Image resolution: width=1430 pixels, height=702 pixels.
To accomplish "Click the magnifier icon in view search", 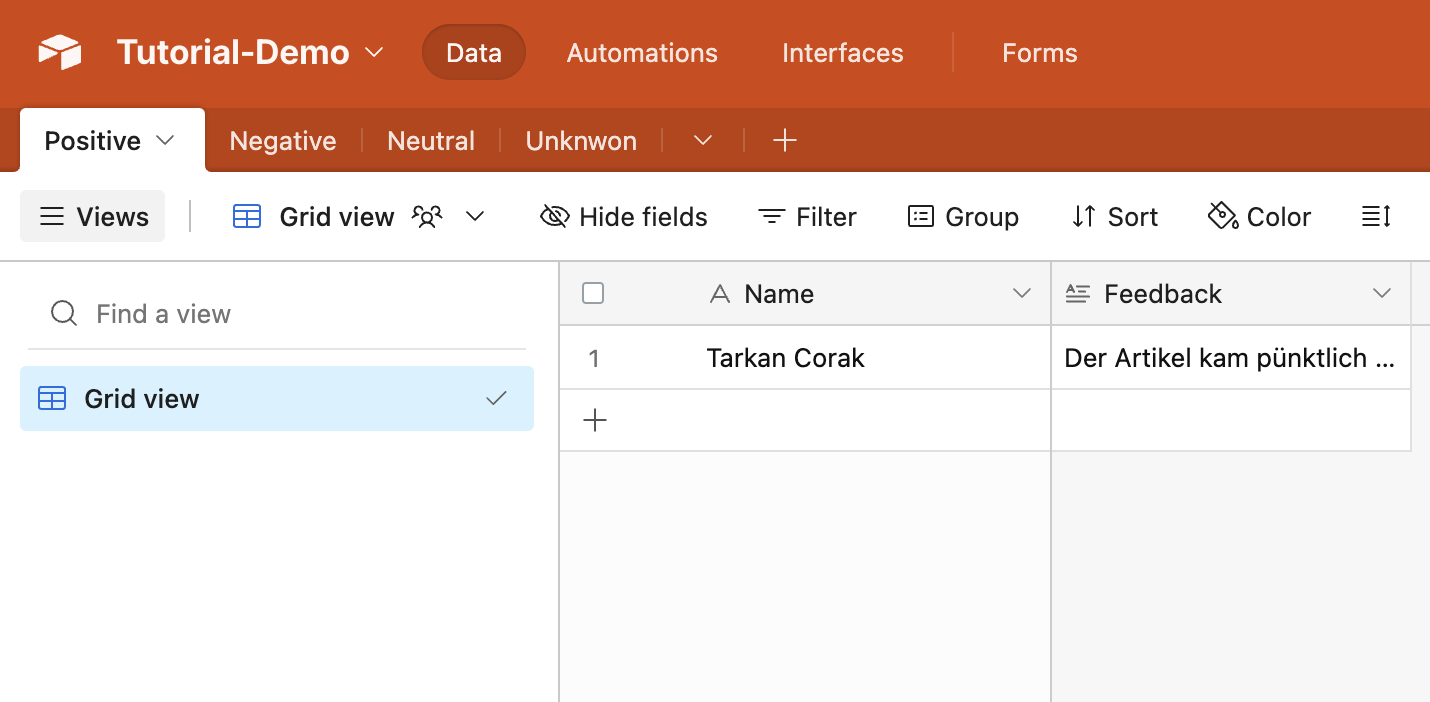I will tap(64, 314).
